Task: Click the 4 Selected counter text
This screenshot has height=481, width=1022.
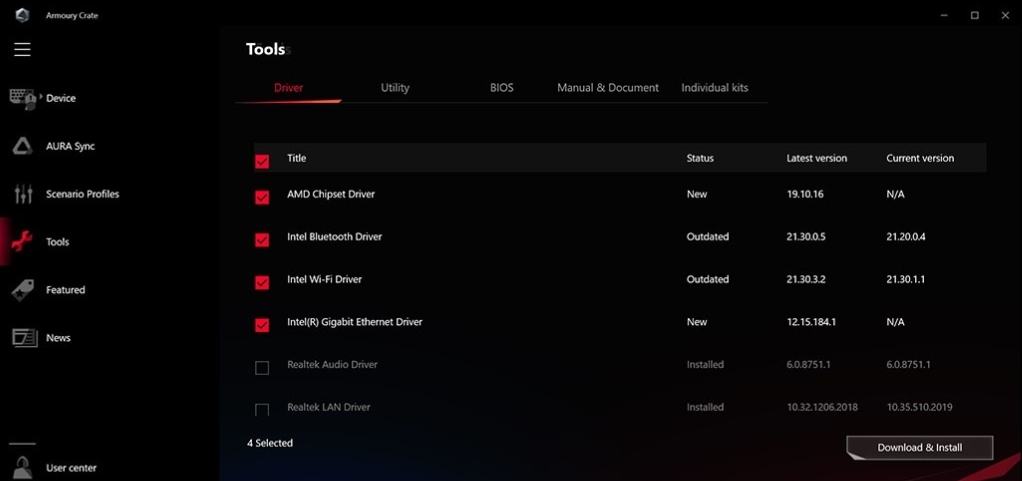Action: pyautogui.click(x=270, y=443)
